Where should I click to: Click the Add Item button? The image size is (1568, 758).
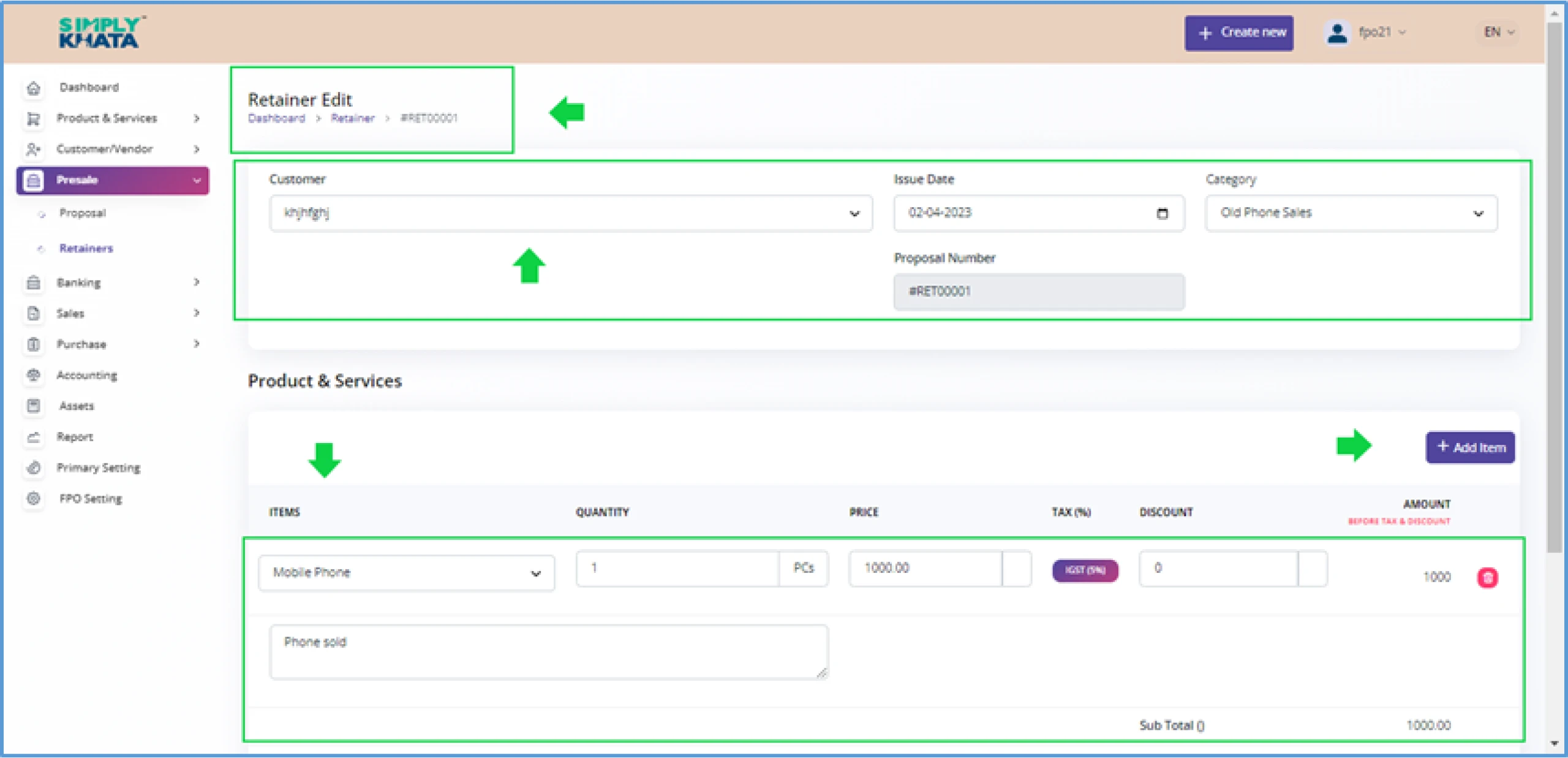1470,447
